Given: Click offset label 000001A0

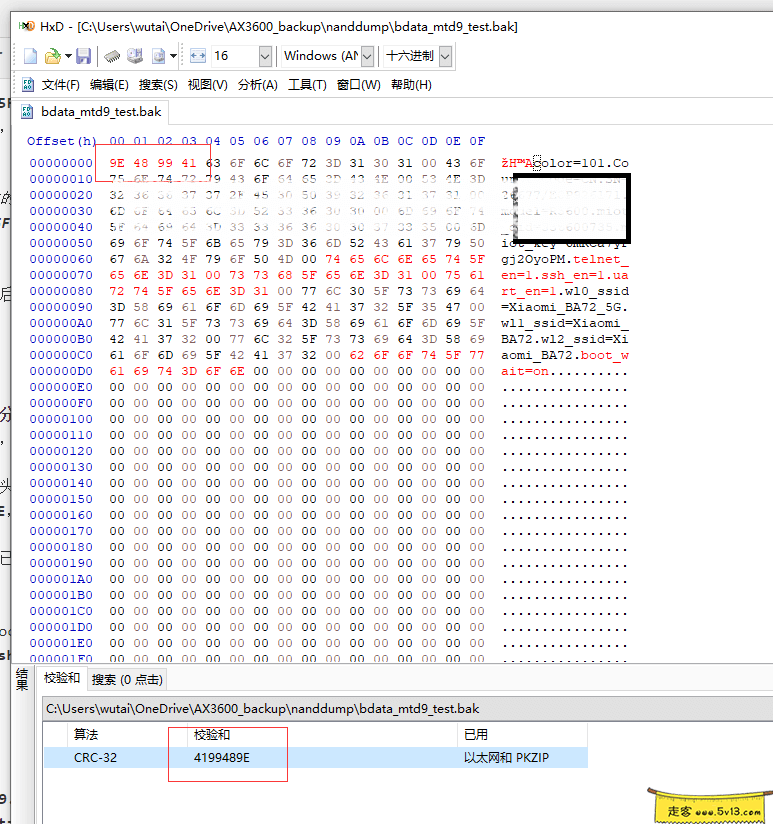Looking at the screenshot, I should (x=61, y=579).
